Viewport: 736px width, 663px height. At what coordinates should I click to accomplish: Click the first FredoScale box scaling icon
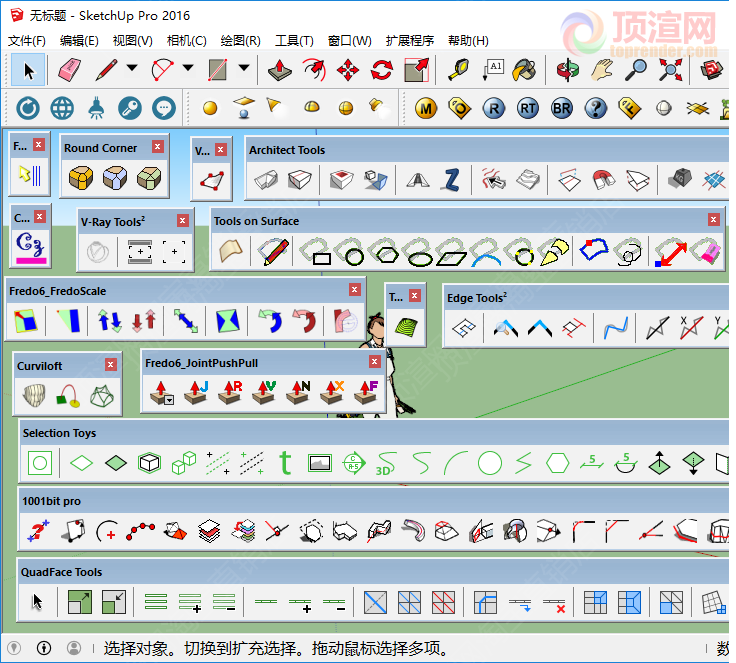[25, 321]
